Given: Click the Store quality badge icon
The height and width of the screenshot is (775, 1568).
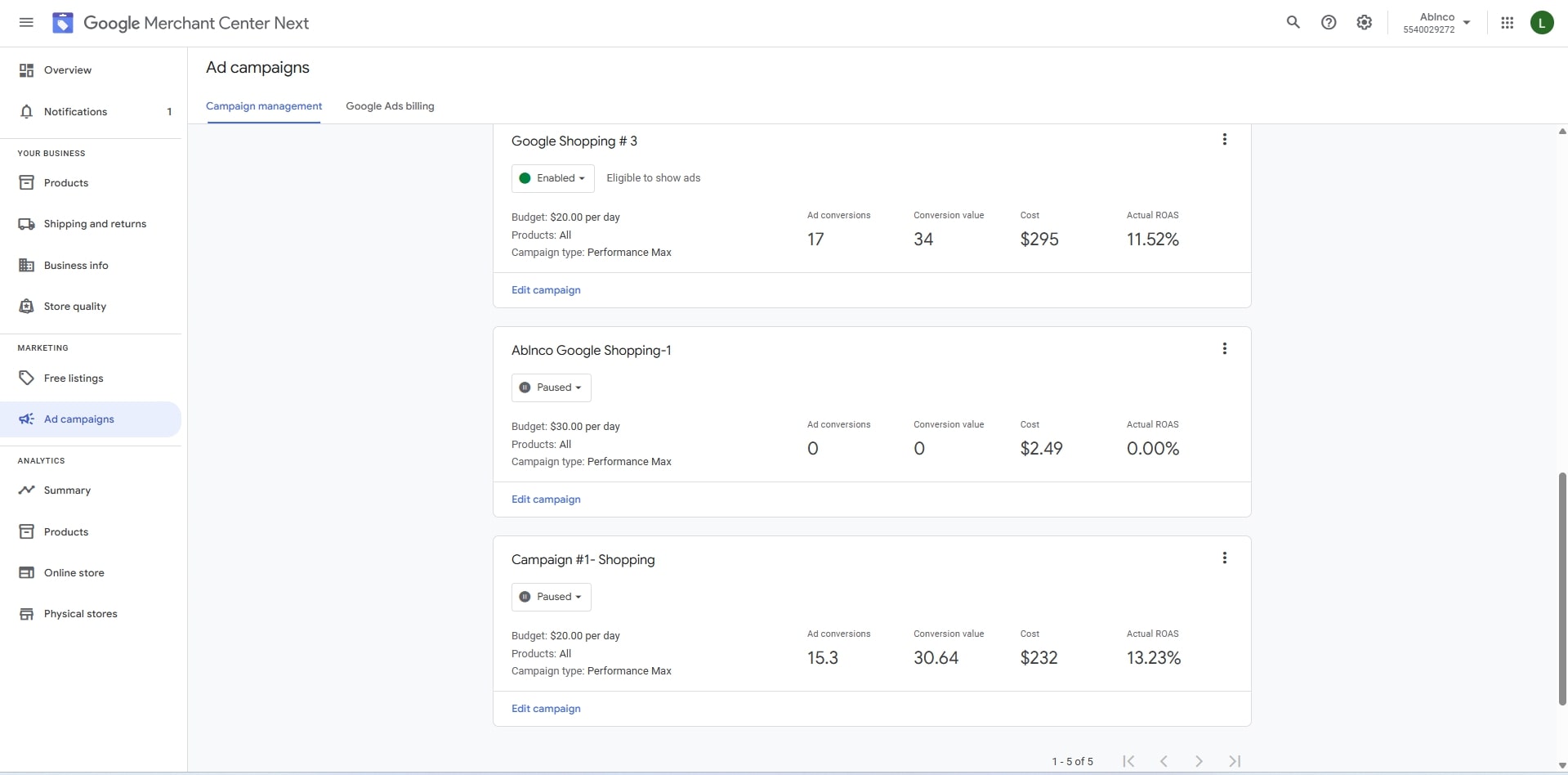Looking at the screenshot, I should [x=27, y=307].
